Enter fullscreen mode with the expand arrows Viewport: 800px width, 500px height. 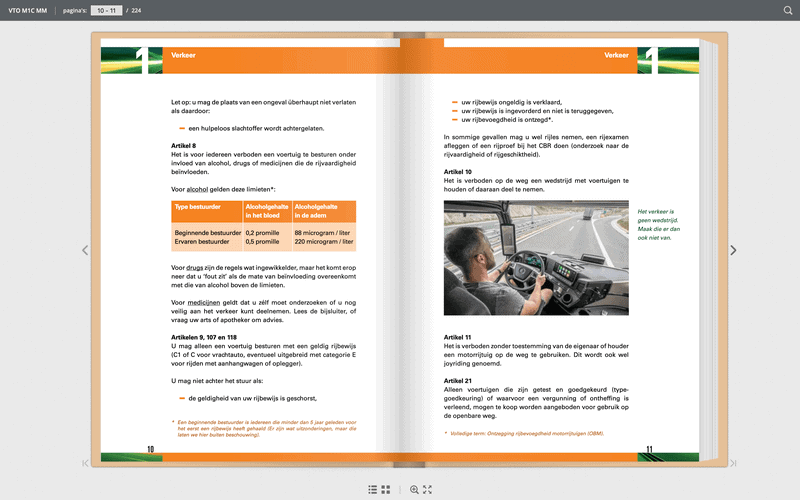click(x=428, y=490)
